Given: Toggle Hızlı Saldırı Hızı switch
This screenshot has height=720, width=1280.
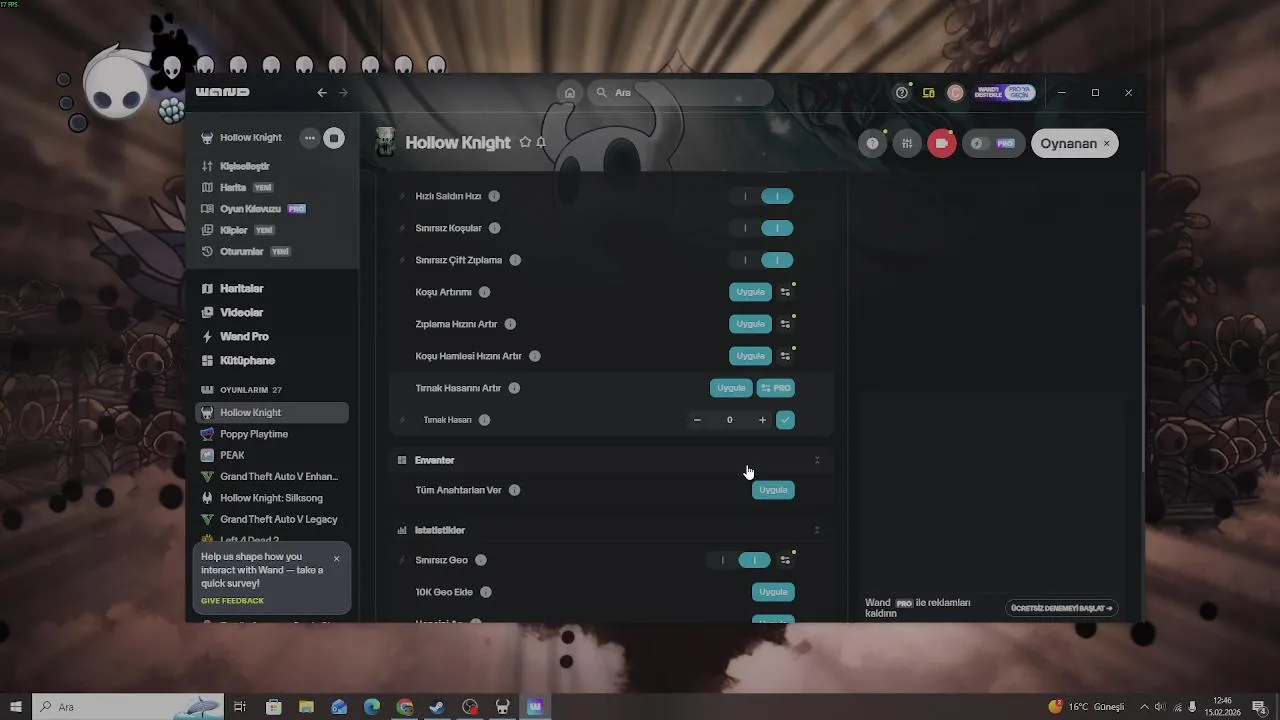Looking at the screenshot, I should pos(762,196).
